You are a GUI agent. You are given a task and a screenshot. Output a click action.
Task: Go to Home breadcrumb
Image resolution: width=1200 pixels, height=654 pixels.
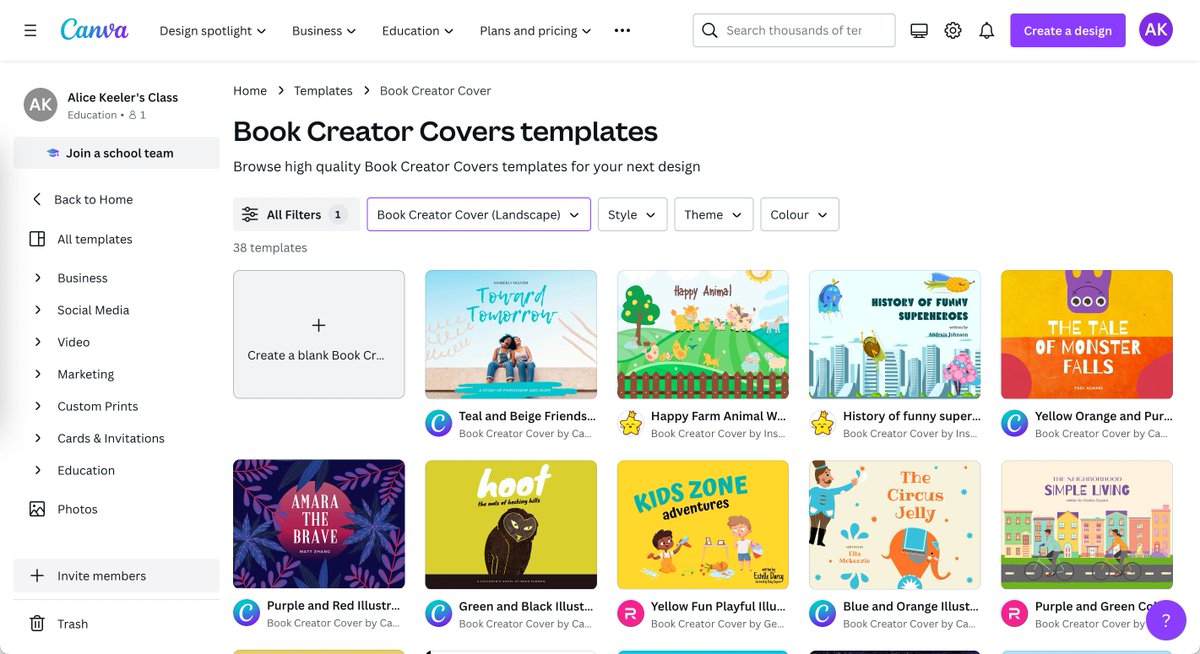[x=250, y=90]
